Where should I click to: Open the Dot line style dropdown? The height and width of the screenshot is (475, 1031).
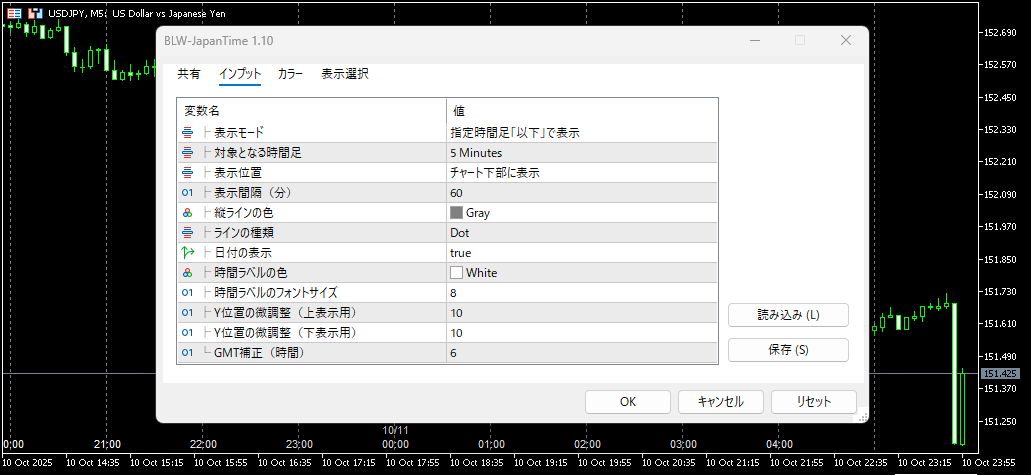[581, 232]
